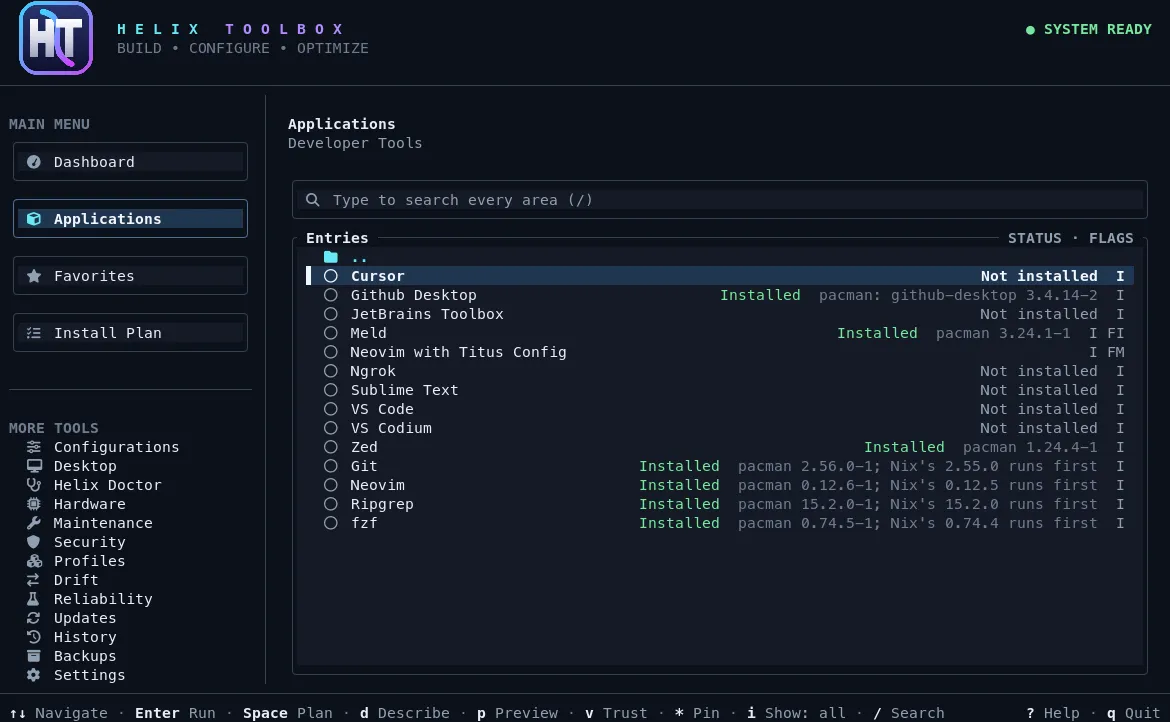Click the Profiles cubes icon
The image size is (1170, 722).
(34, 561)
